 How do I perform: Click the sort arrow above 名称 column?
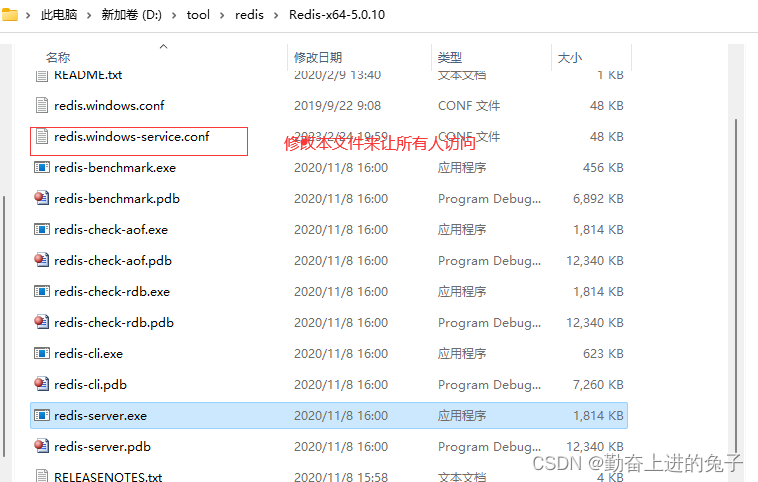coord(163,46)
